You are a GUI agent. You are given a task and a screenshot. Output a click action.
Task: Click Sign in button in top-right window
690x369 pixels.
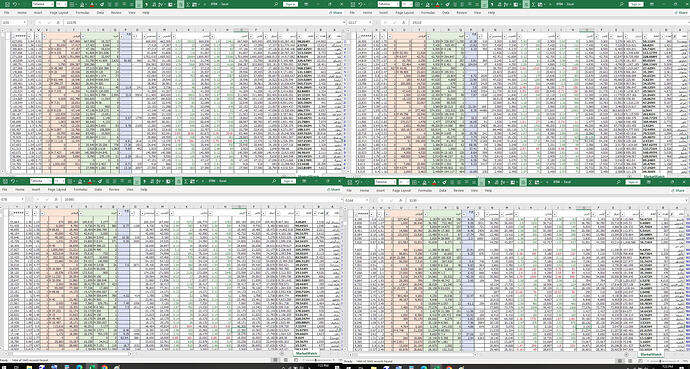[x=636, y=4]
